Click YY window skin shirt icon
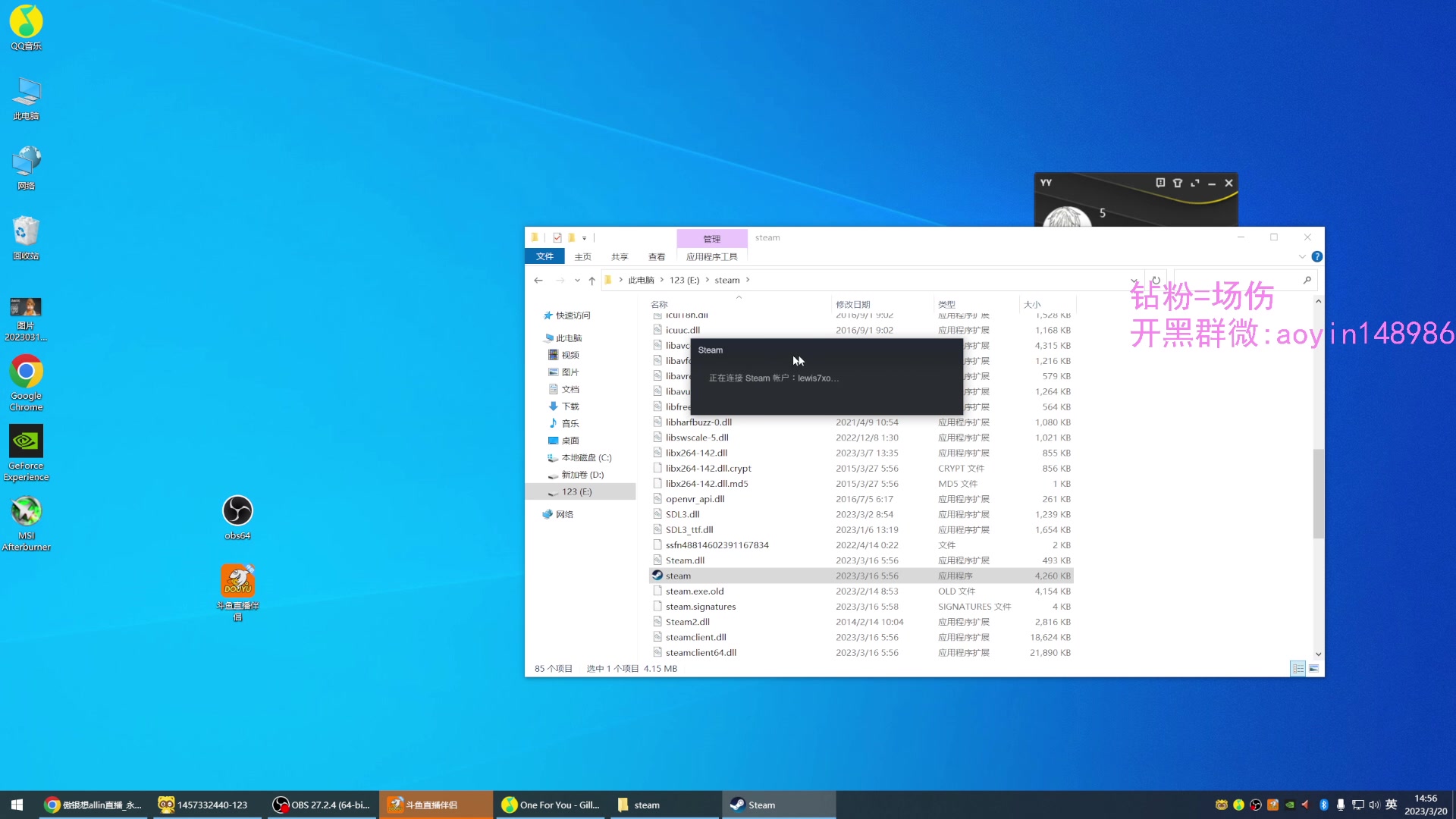The height and width of the screenshot is (819, 1456). tap(1177, 183)
